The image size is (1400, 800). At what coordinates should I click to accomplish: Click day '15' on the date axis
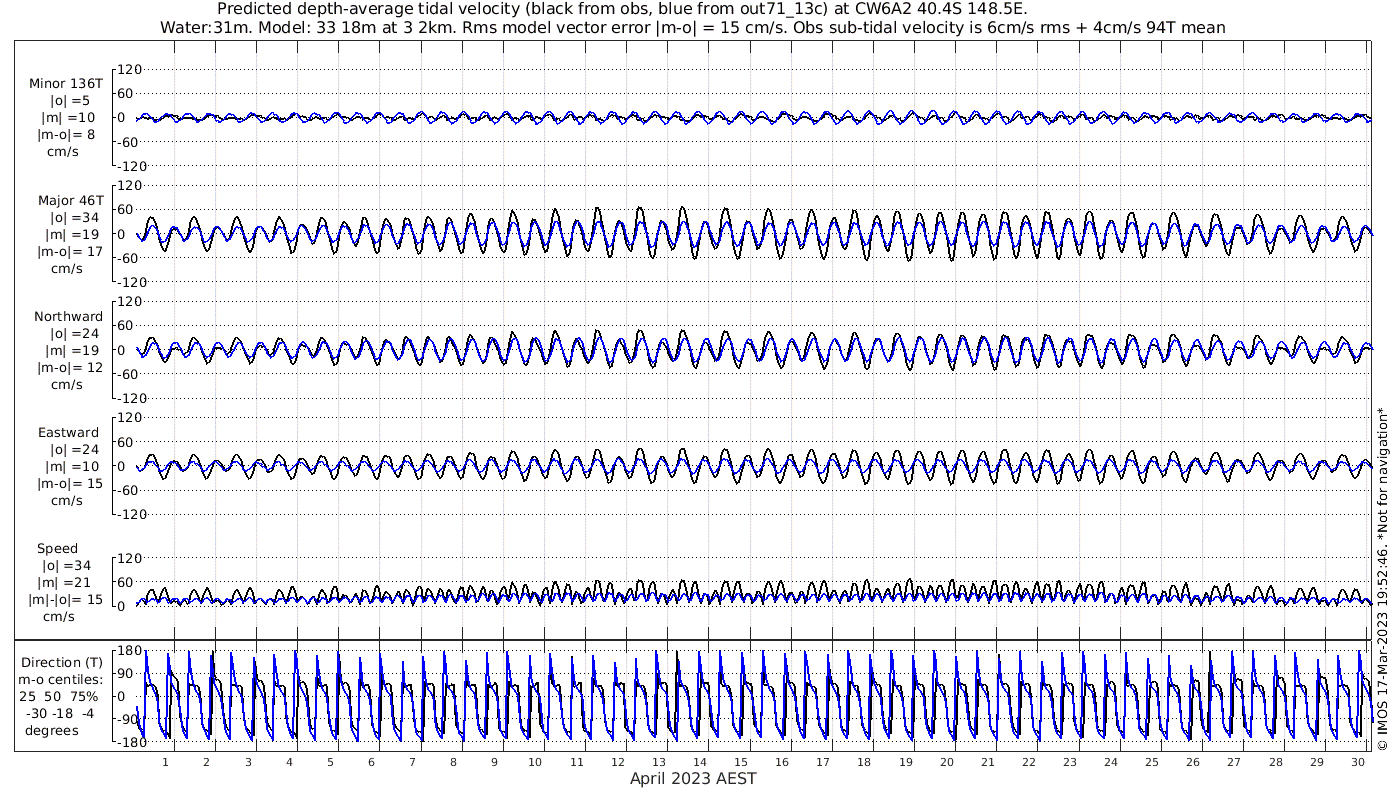741,762
